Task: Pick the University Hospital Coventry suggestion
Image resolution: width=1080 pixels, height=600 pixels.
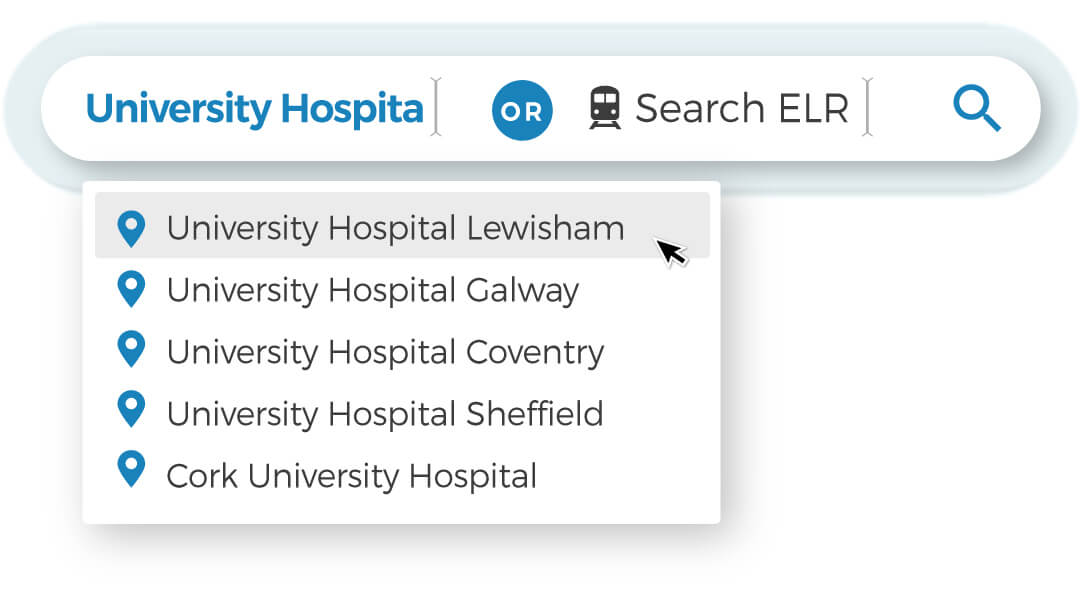Action: click(x=385, y=352)
